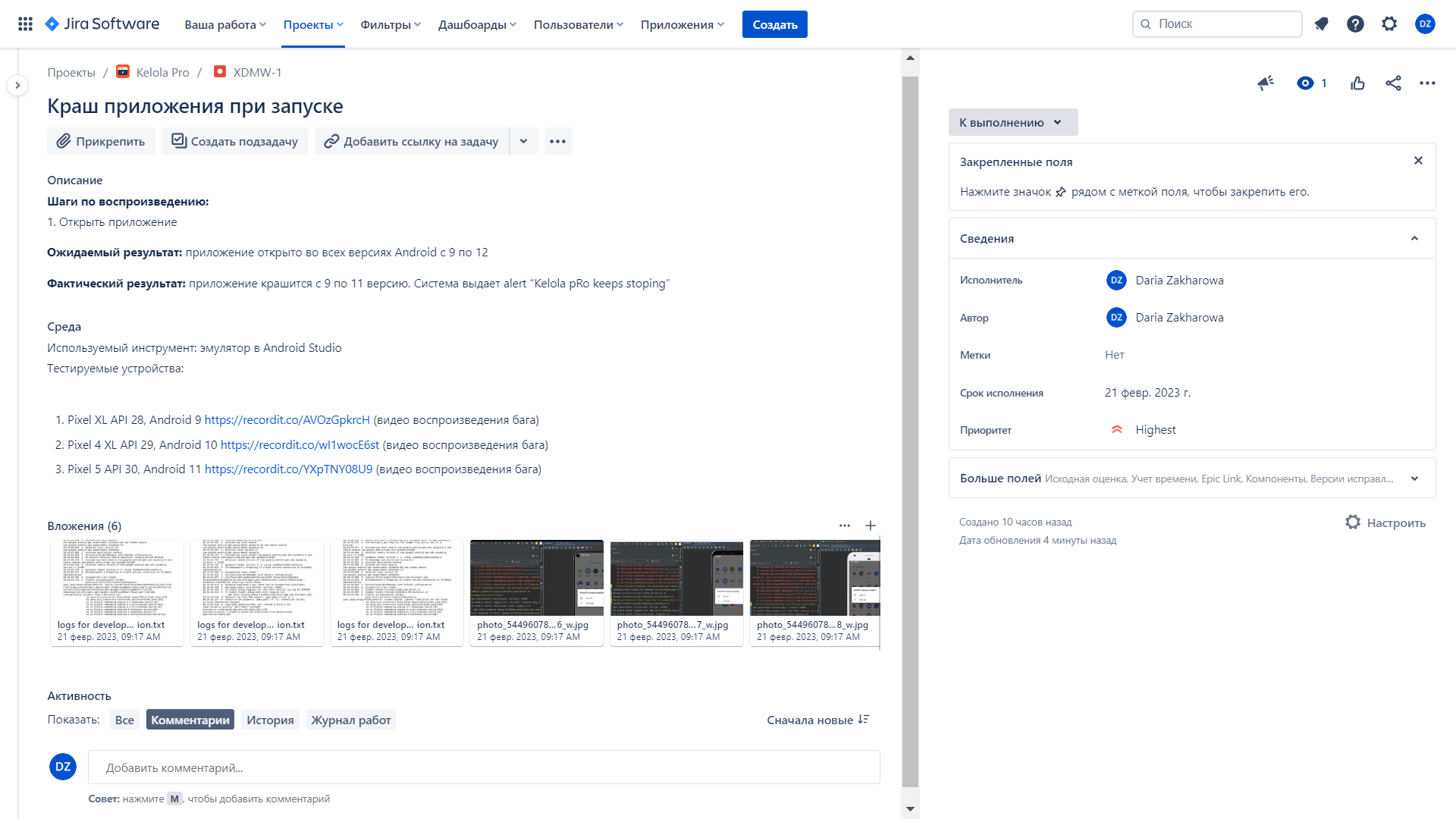1456x819 pixels.
Task: Click the Настроить configure button
Action: [x=1385, y=522]
